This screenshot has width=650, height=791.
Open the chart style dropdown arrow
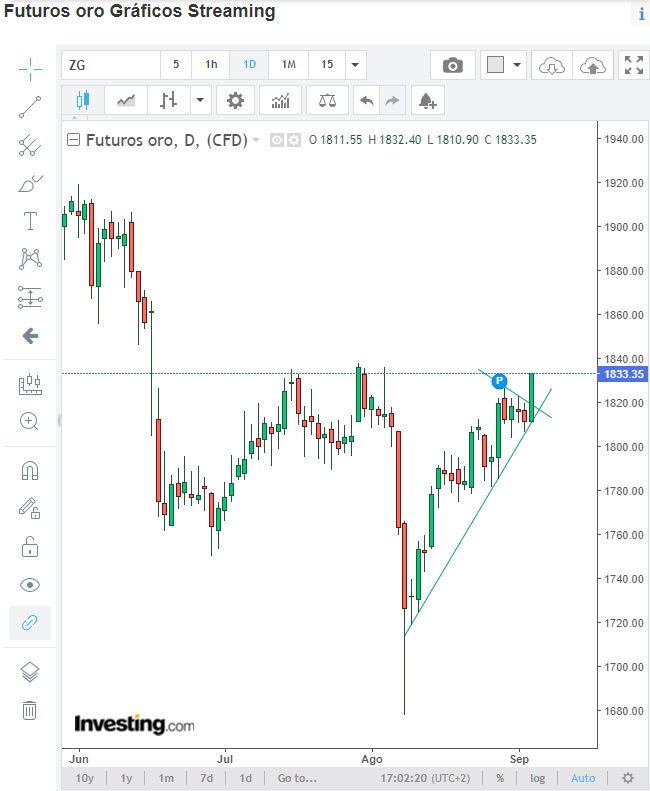coord(202,100)
